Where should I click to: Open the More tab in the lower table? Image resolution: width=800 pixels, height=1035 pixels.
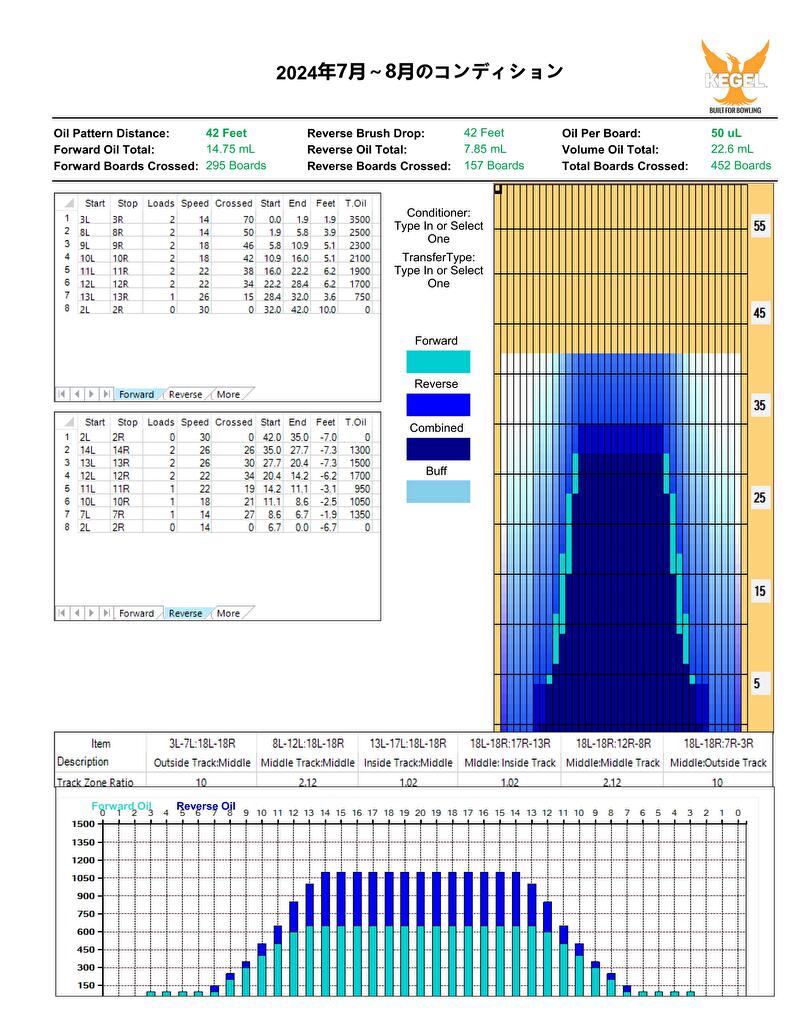coord(228,613)
